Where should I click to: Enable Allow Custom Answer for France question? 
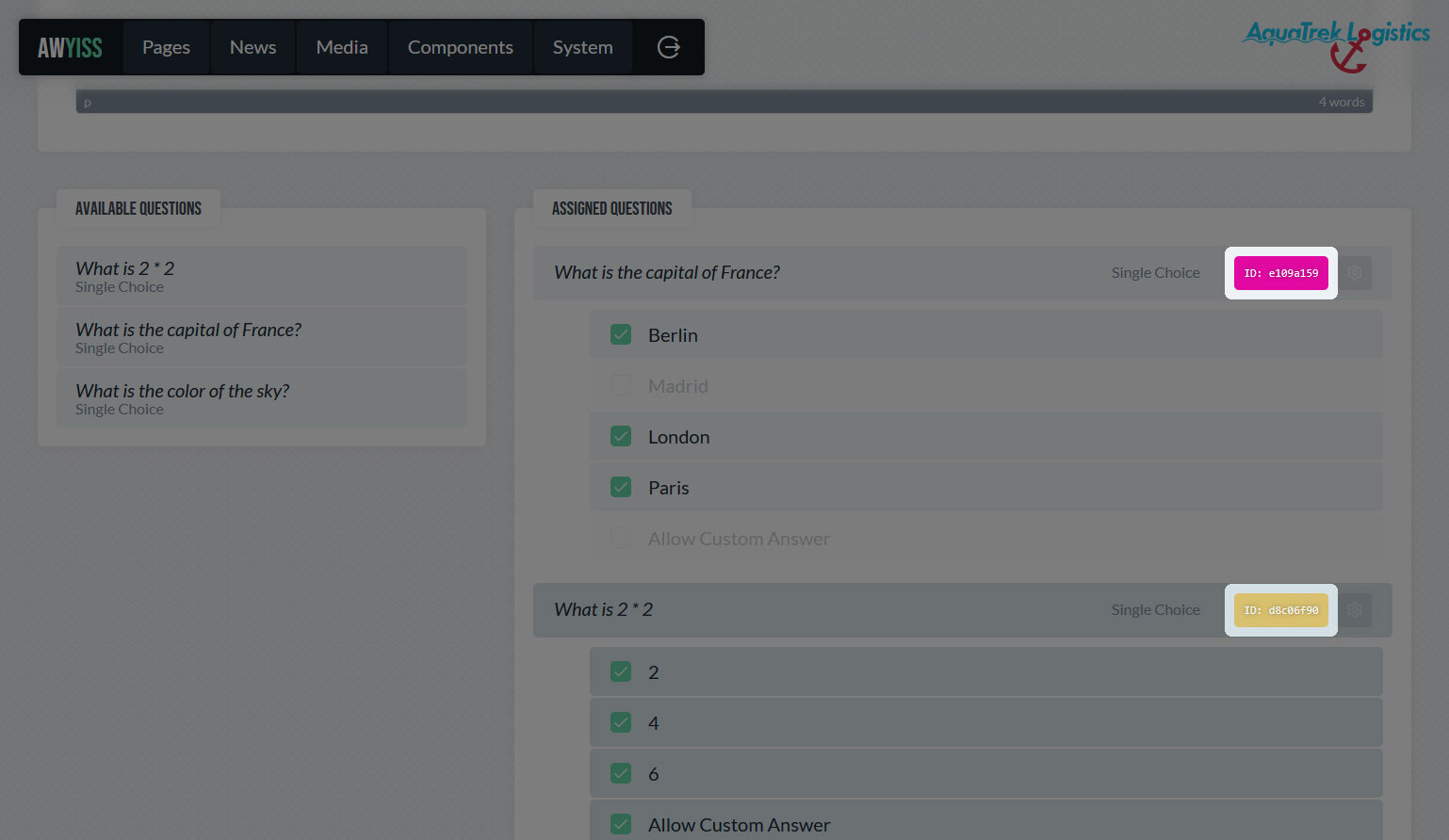621,539
